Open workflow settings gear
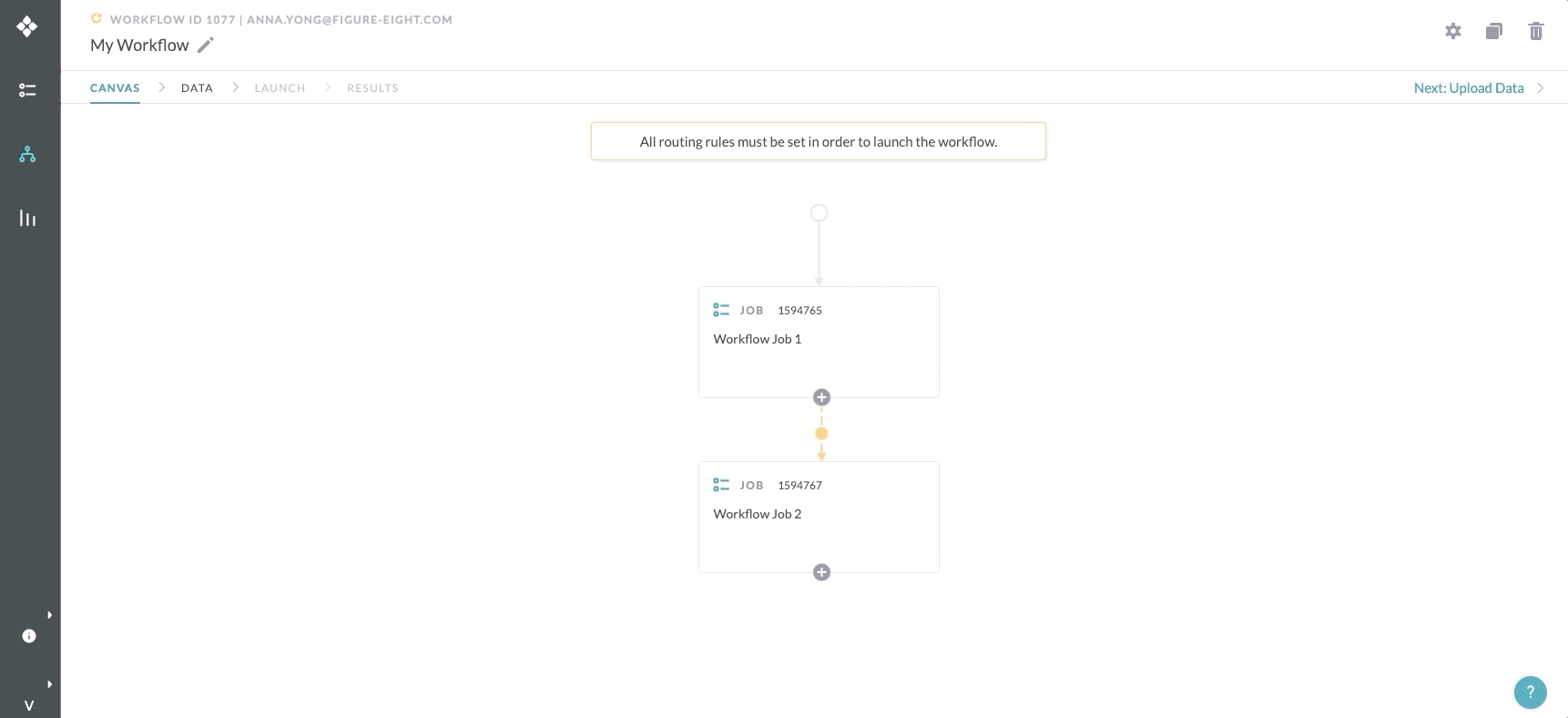This screenshot has width=1568, height=718. tap(1453, 31)
